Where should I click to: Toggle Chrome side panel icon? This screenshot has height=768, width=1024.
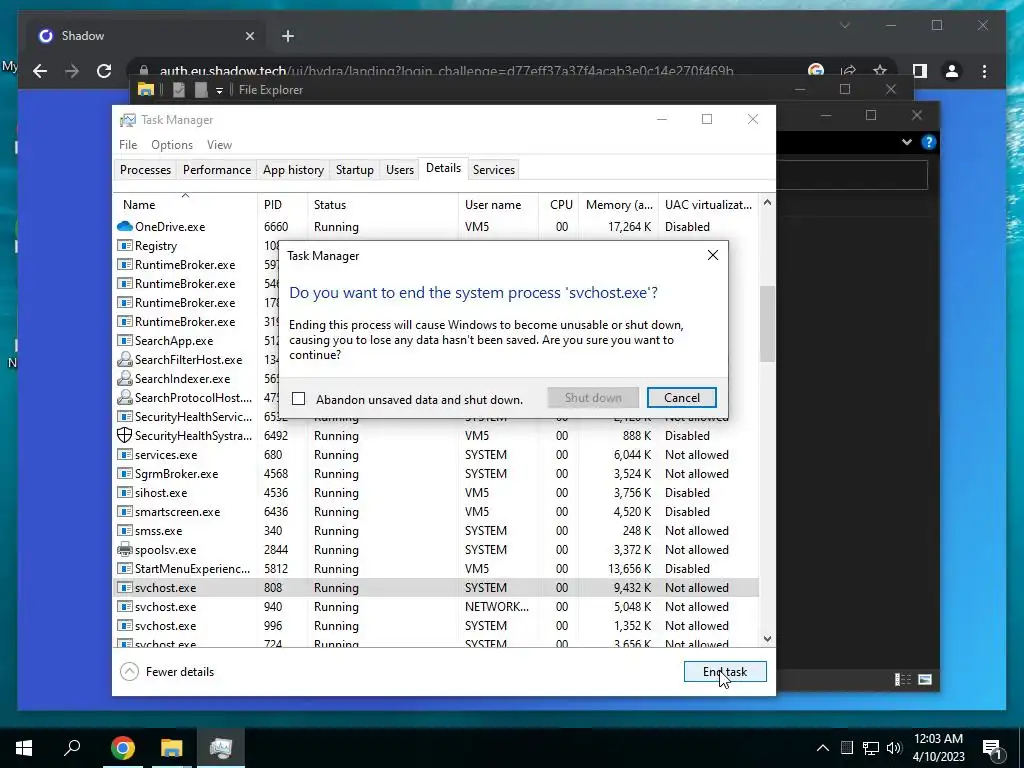click(920, 71)
